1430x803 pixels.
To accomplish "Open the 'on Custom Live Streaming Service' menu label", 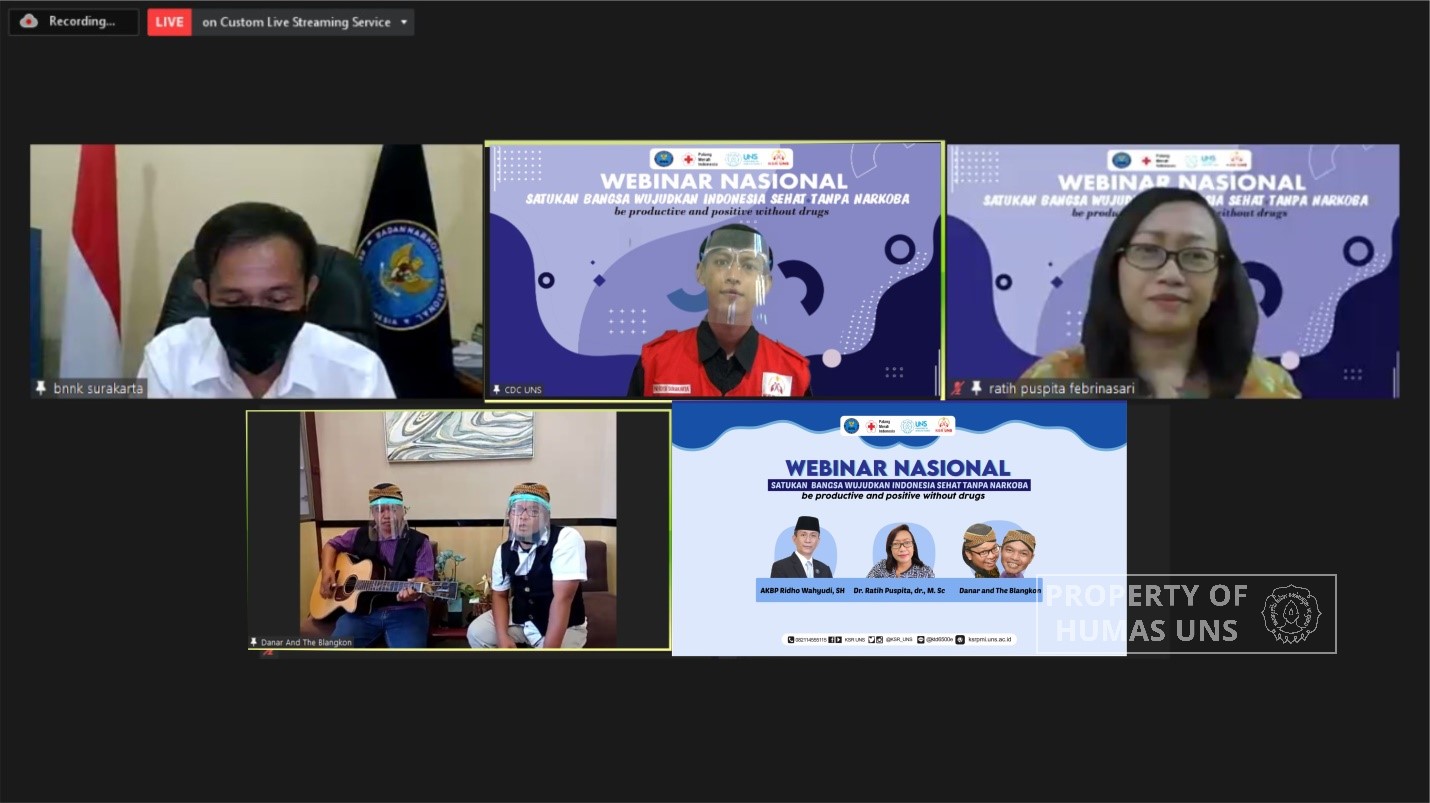I will coord(296,22).
